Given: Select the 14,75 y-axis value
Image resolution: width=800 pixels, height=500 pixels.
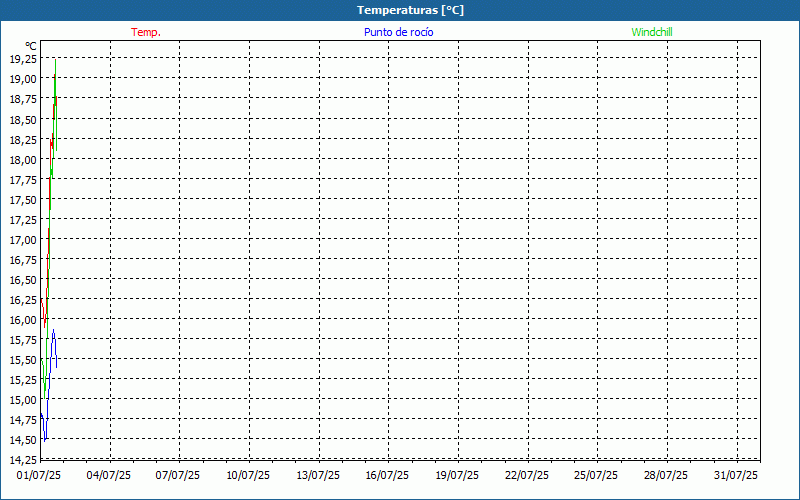Looking at the screenshot, I should coord(23,420).
